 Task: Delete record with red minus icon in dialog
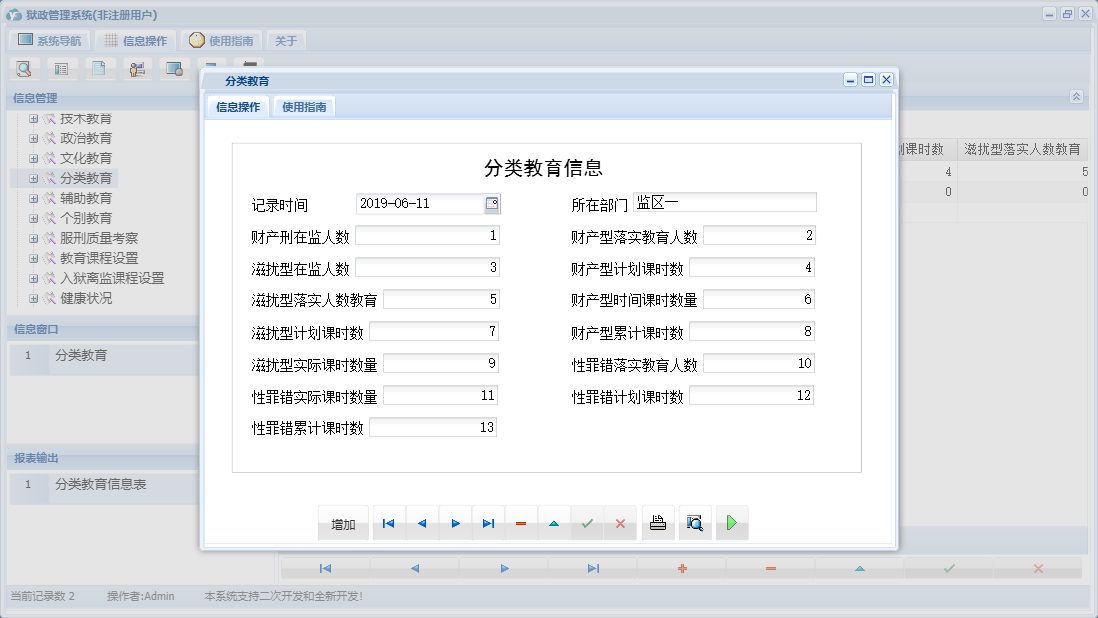pos(521,523)
